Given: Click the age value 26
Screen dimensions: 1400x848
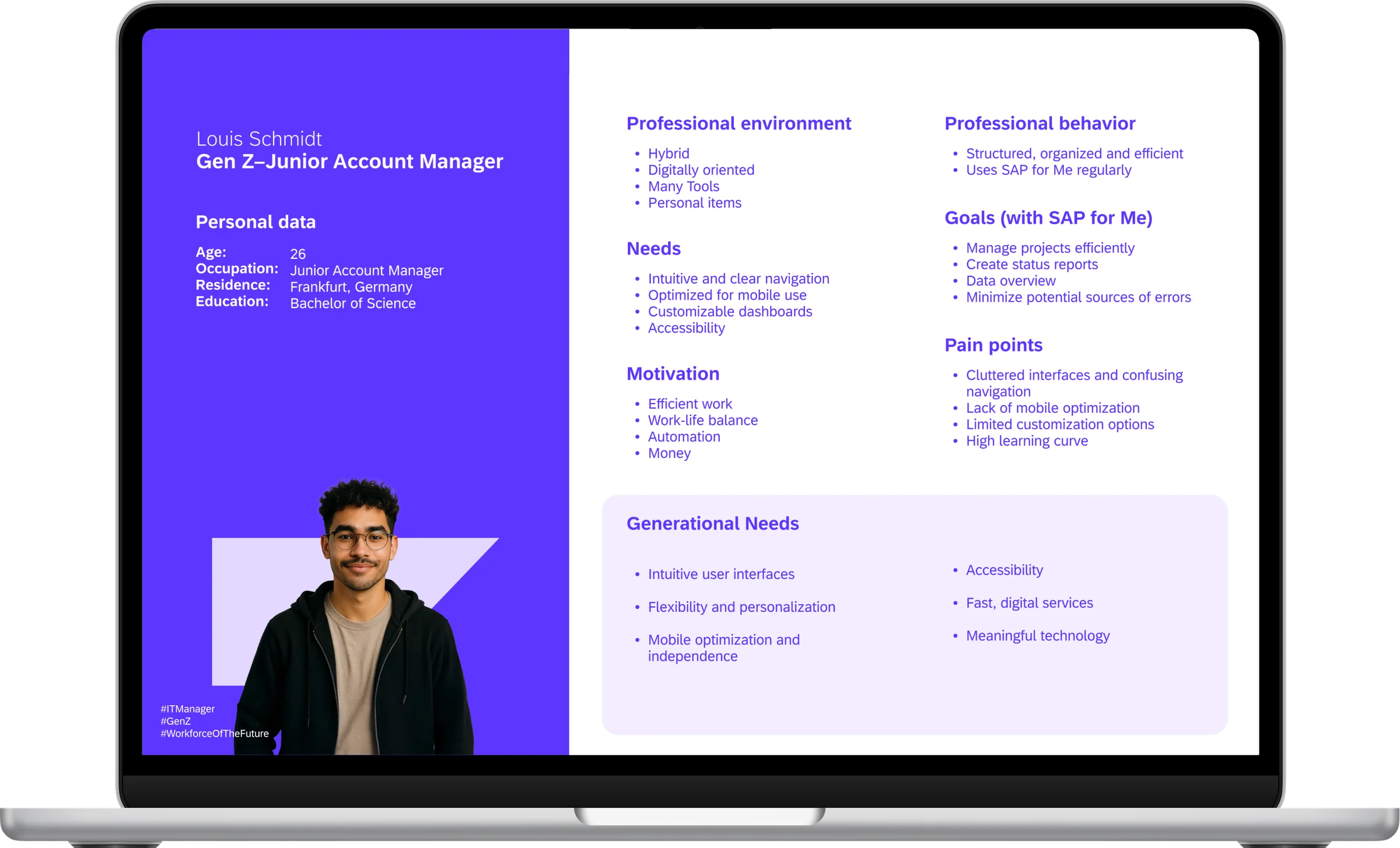Looking at the screenshot, I should pyautogui.click(x=297, y=254).
